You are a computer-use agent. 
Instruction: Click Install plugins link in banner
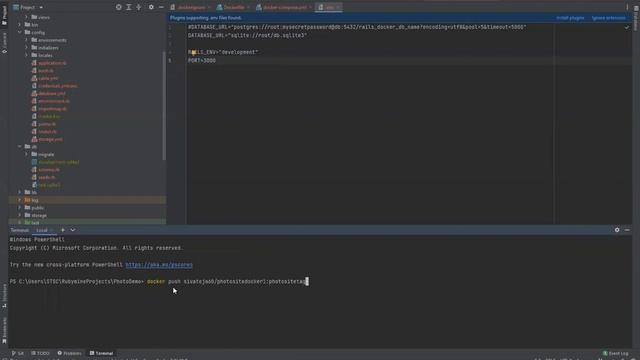570,18
